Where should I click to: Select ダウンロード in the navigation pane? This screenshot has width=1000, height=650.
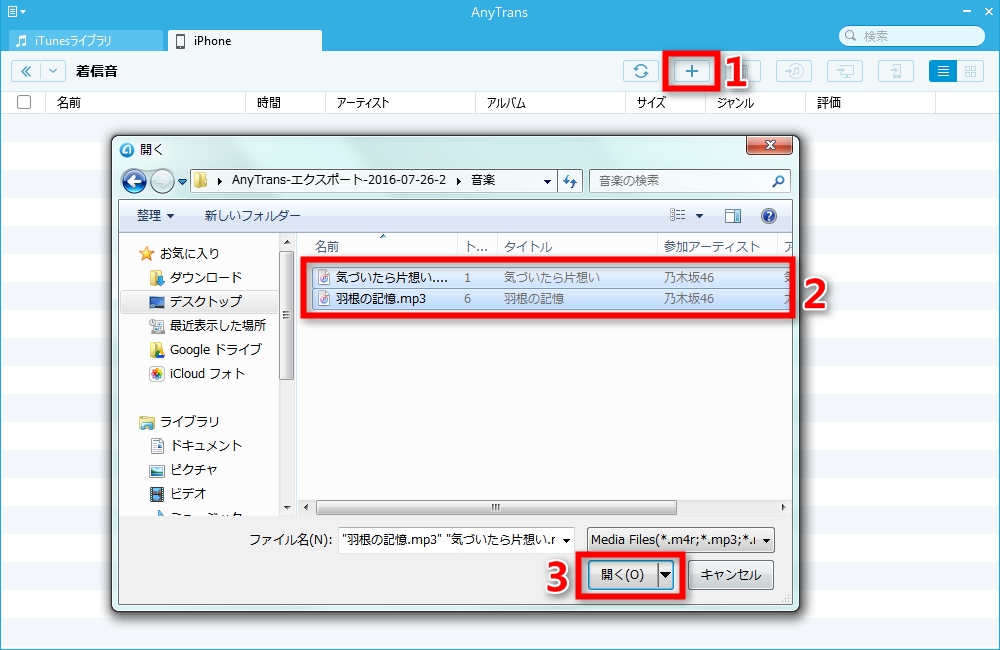pos(196,277)
